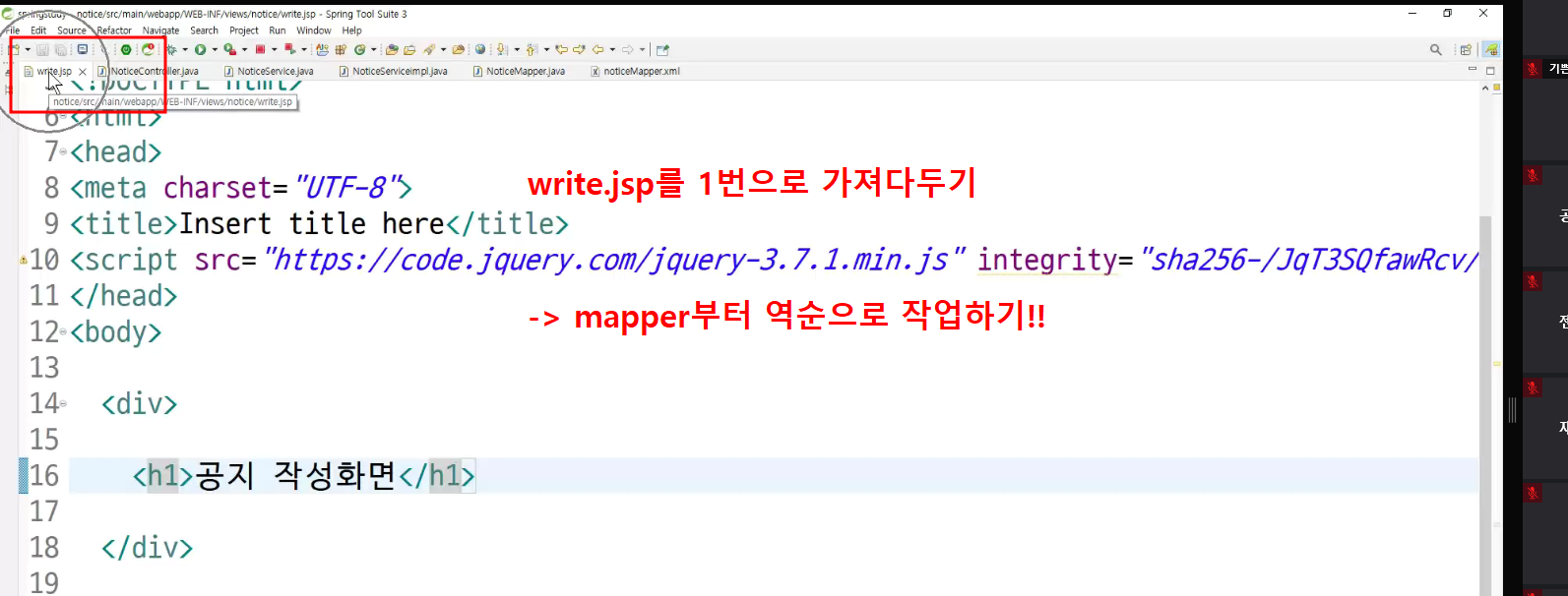Open the New file dropdown arrow
1568x596 pixels.
tap(28, 49)
